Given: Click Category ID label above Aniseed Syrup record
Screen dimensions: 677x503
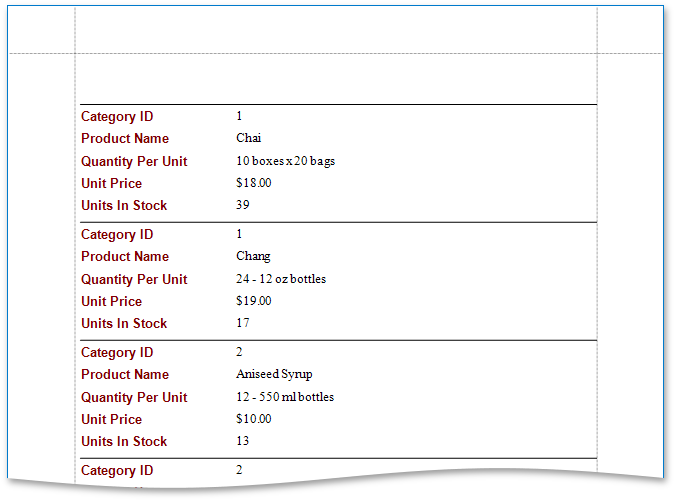Looking at the screenshot, I should pyautogui.click(x=117, y=352).
